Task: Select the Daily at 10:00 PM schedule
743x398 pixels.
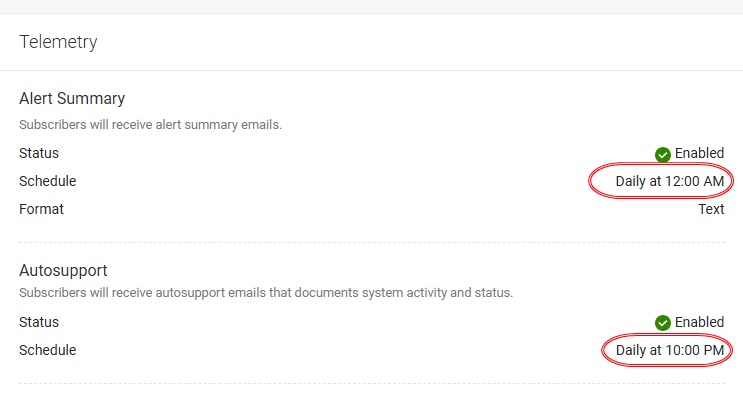Action: [x=670, y=350]
